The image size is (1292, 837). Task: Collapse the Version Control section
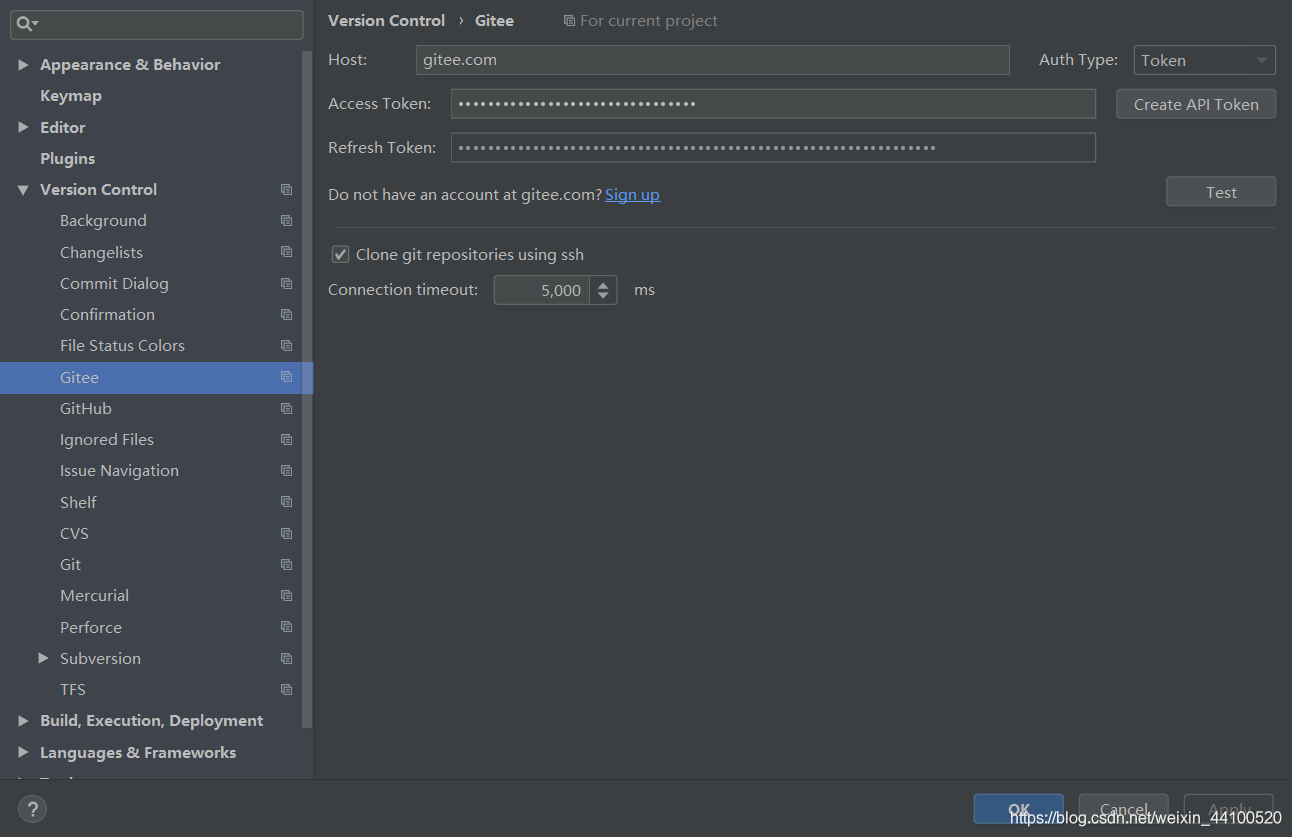click(x=23, y=189)
